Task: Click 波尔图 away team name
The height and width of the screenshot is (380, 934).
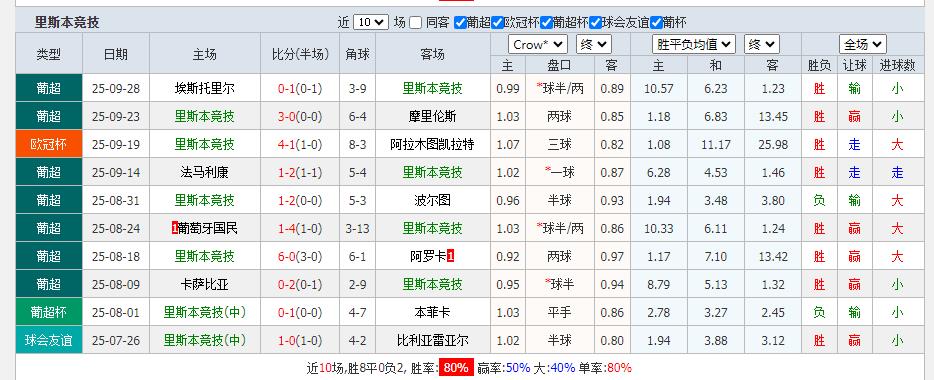Action: [432, 201]
